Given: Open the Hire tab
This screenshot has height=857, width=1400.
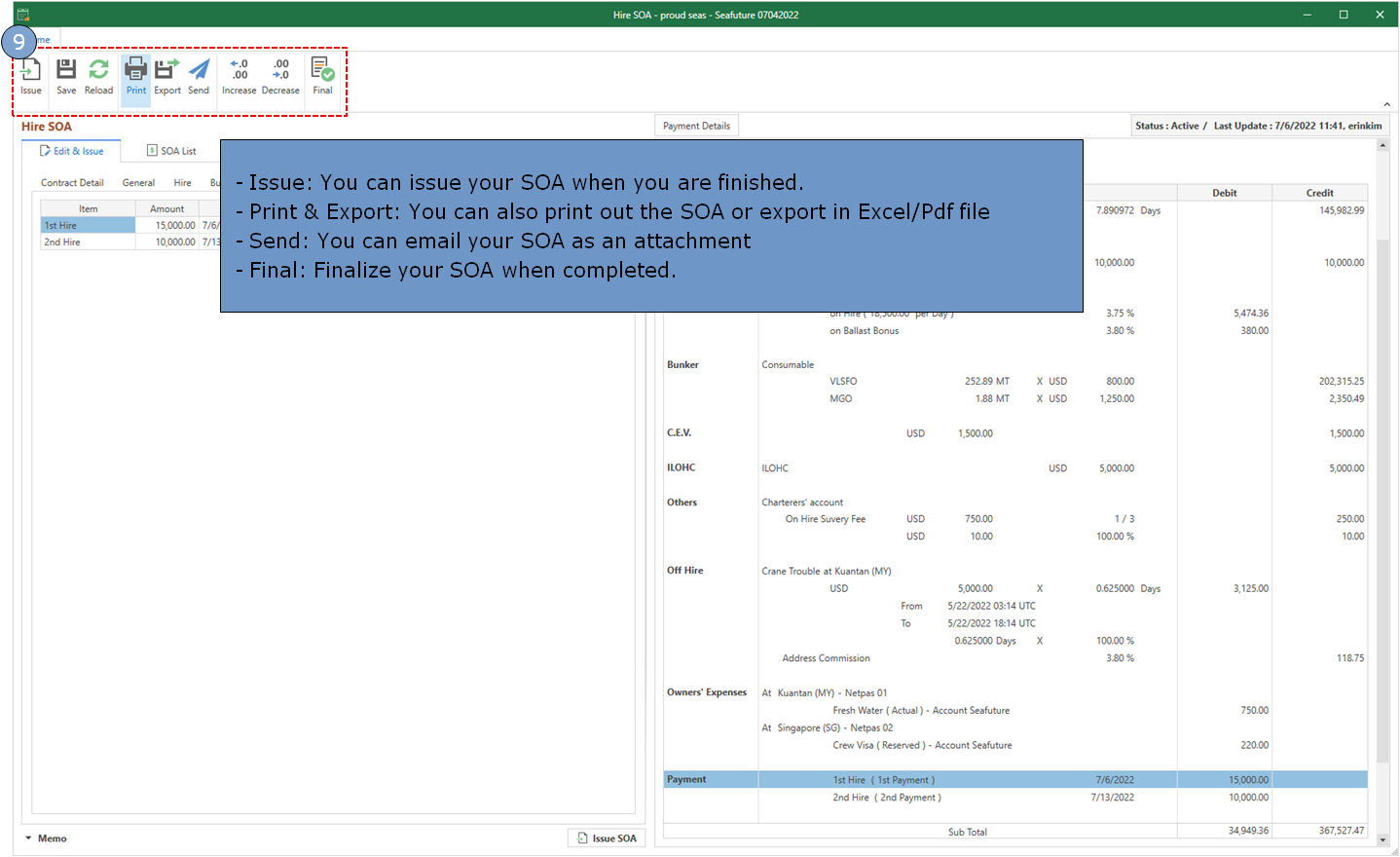Looking at the screenshot, I should tap(182, 183).
